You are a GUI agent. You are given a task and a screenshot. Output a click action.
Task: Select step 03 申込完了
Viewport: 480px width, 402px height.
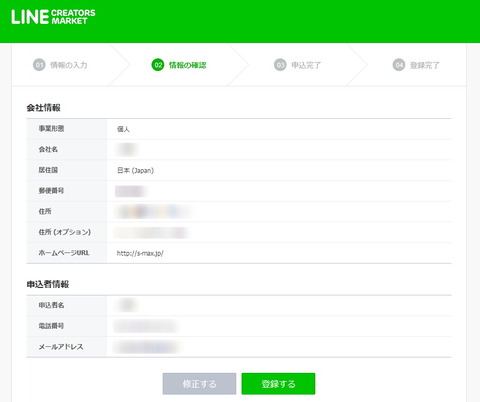[297, 65]
